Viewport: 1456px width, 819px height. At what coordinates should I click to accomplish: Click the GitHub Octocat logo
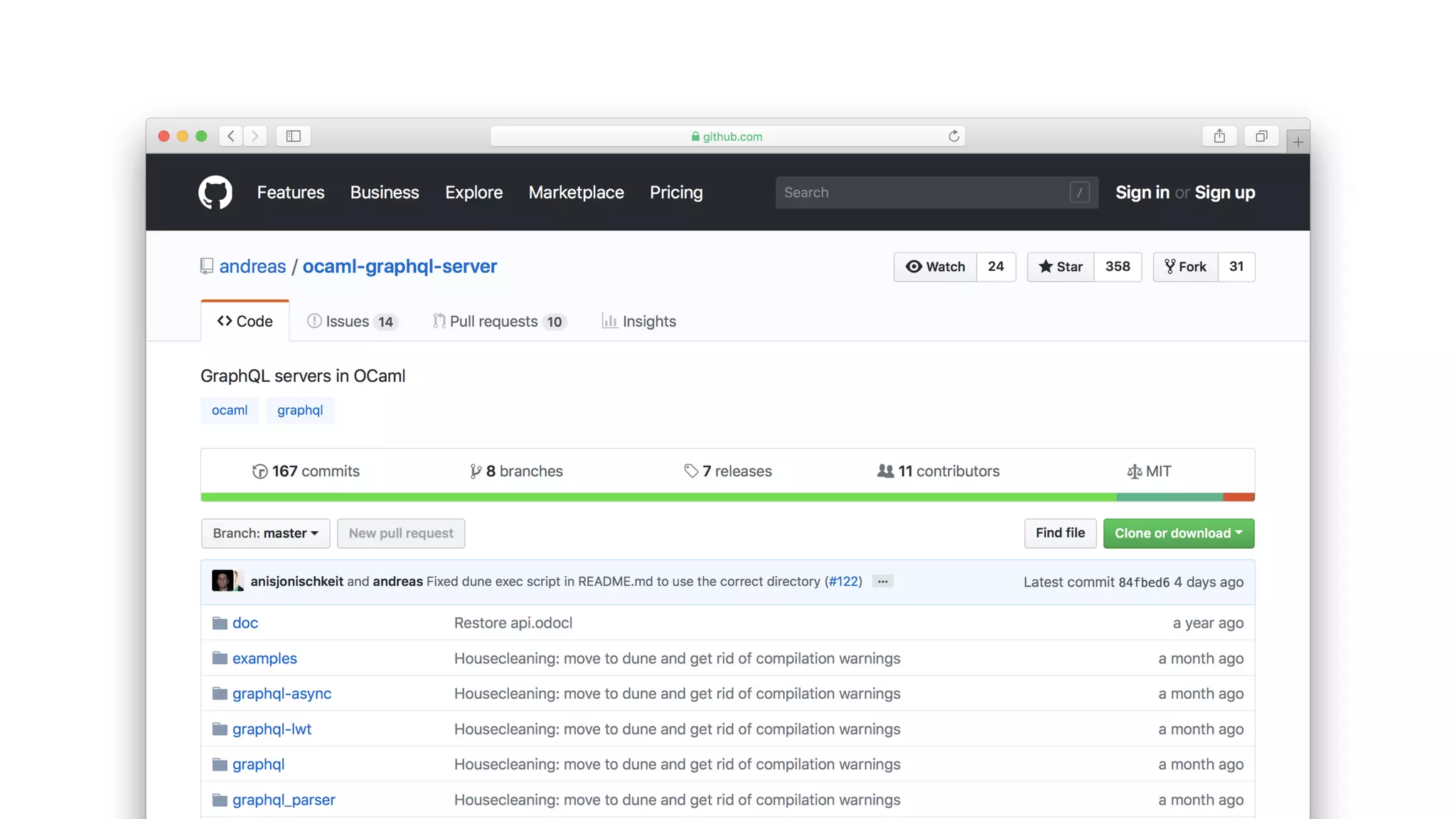tap(215, 192)
